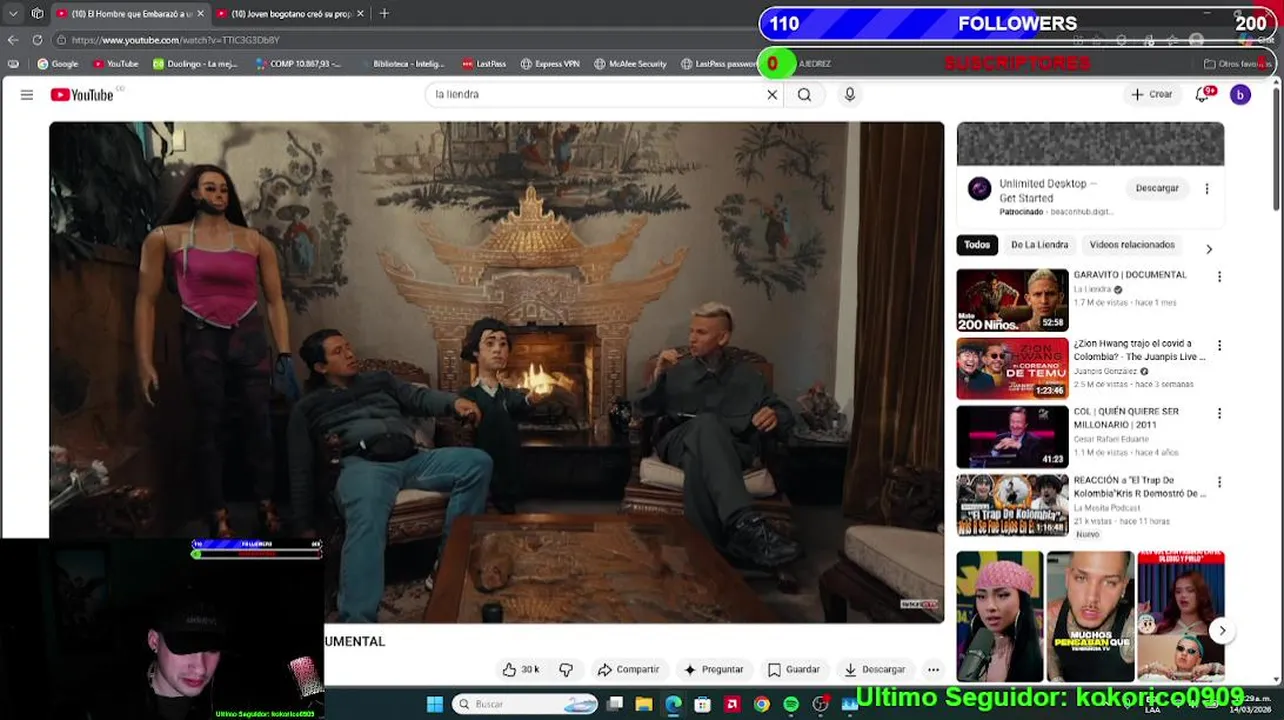Open options for El Trap De Colombia video
Image resolution: width=1284 pixels, height=720 pixels.
point(1219,483)
